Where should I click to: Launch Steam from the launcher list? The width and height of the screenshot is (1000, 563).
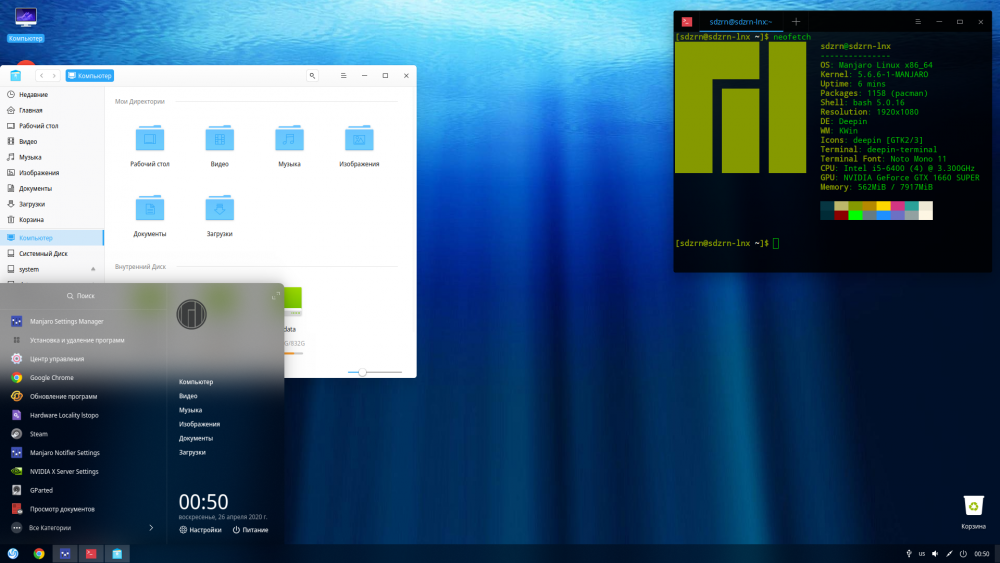[38, 434]
